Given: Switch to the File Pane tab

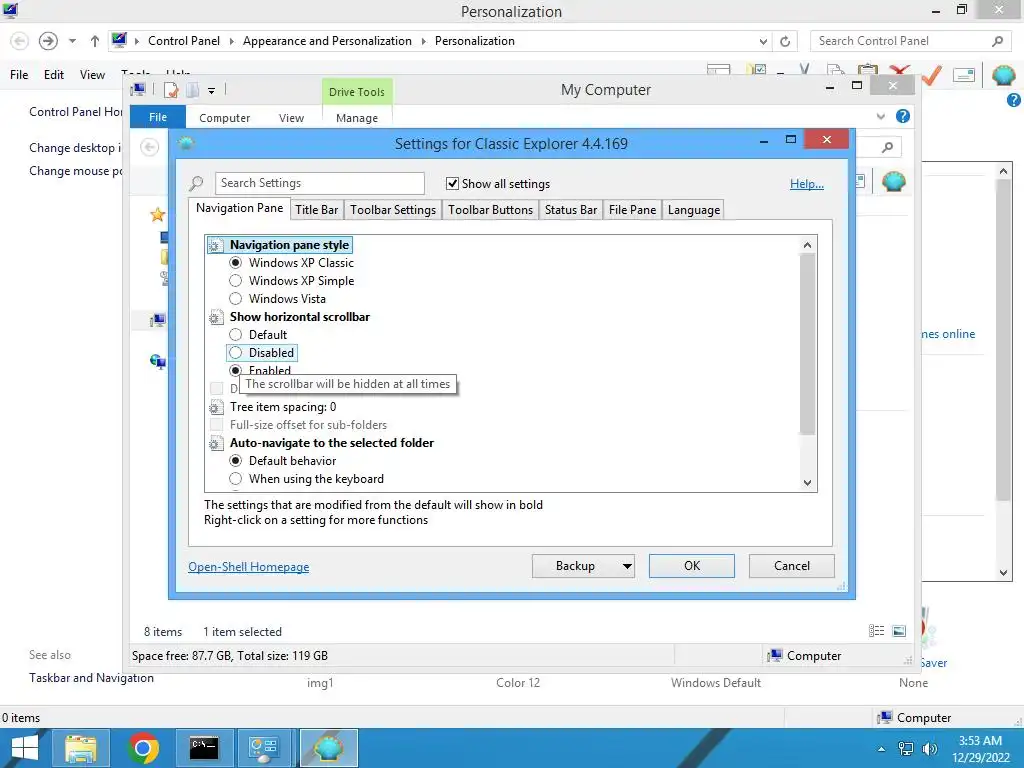Looking at the screenshot, I should (632, 210).
